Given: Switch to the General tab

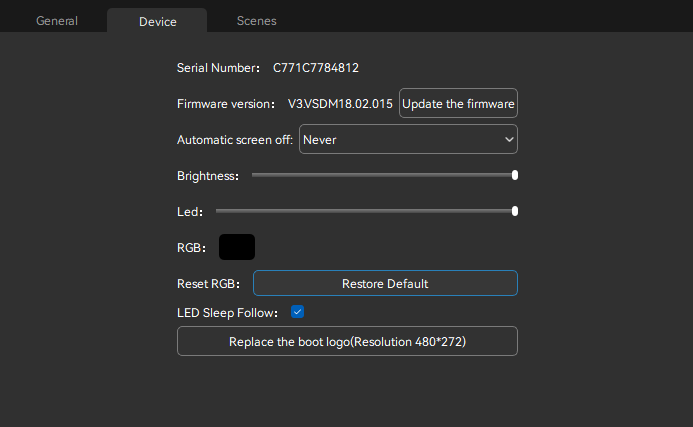Looking at the screenshot, I should click(57, 21).
